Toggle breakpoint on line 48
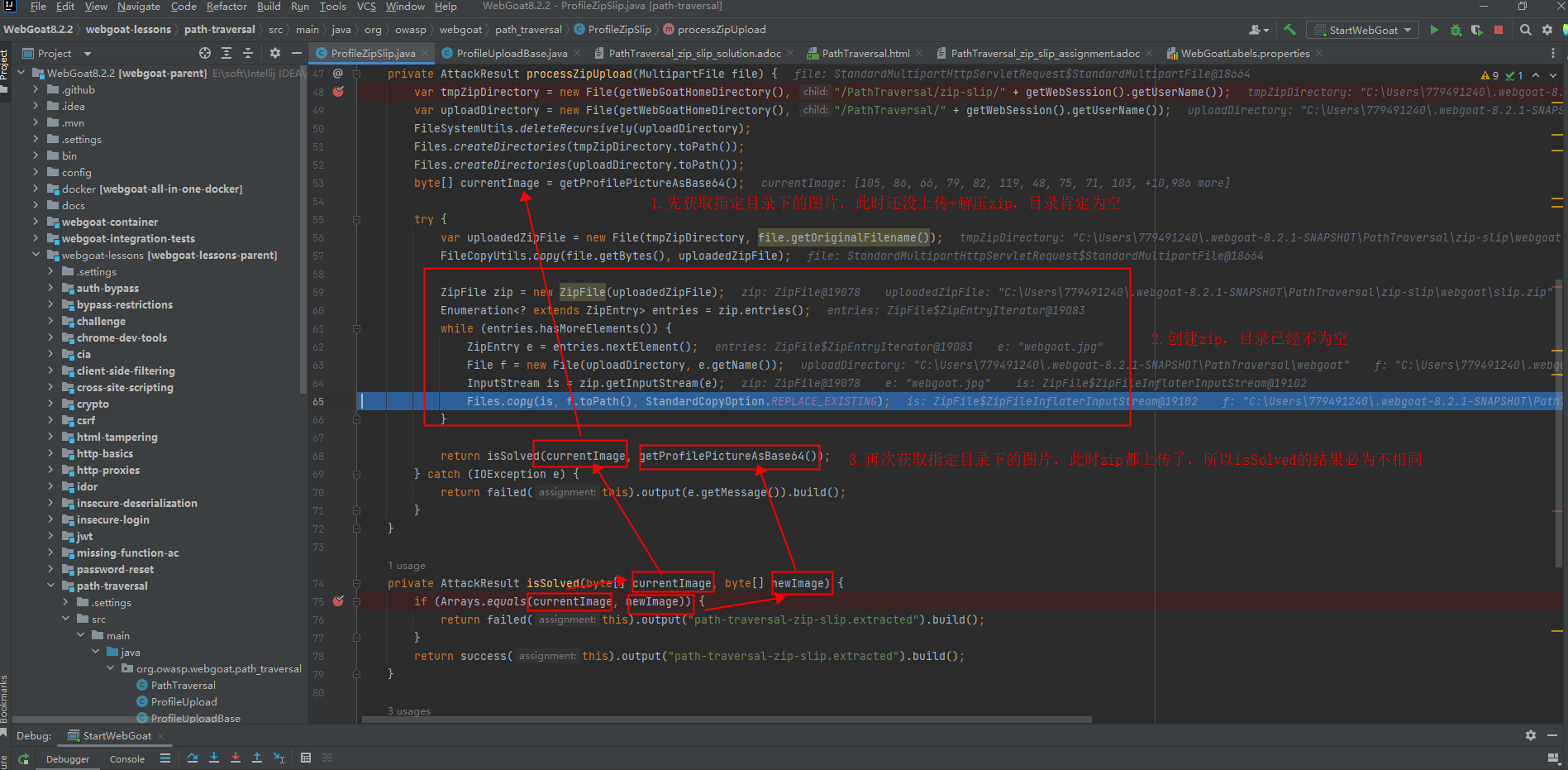 (338, 92)
